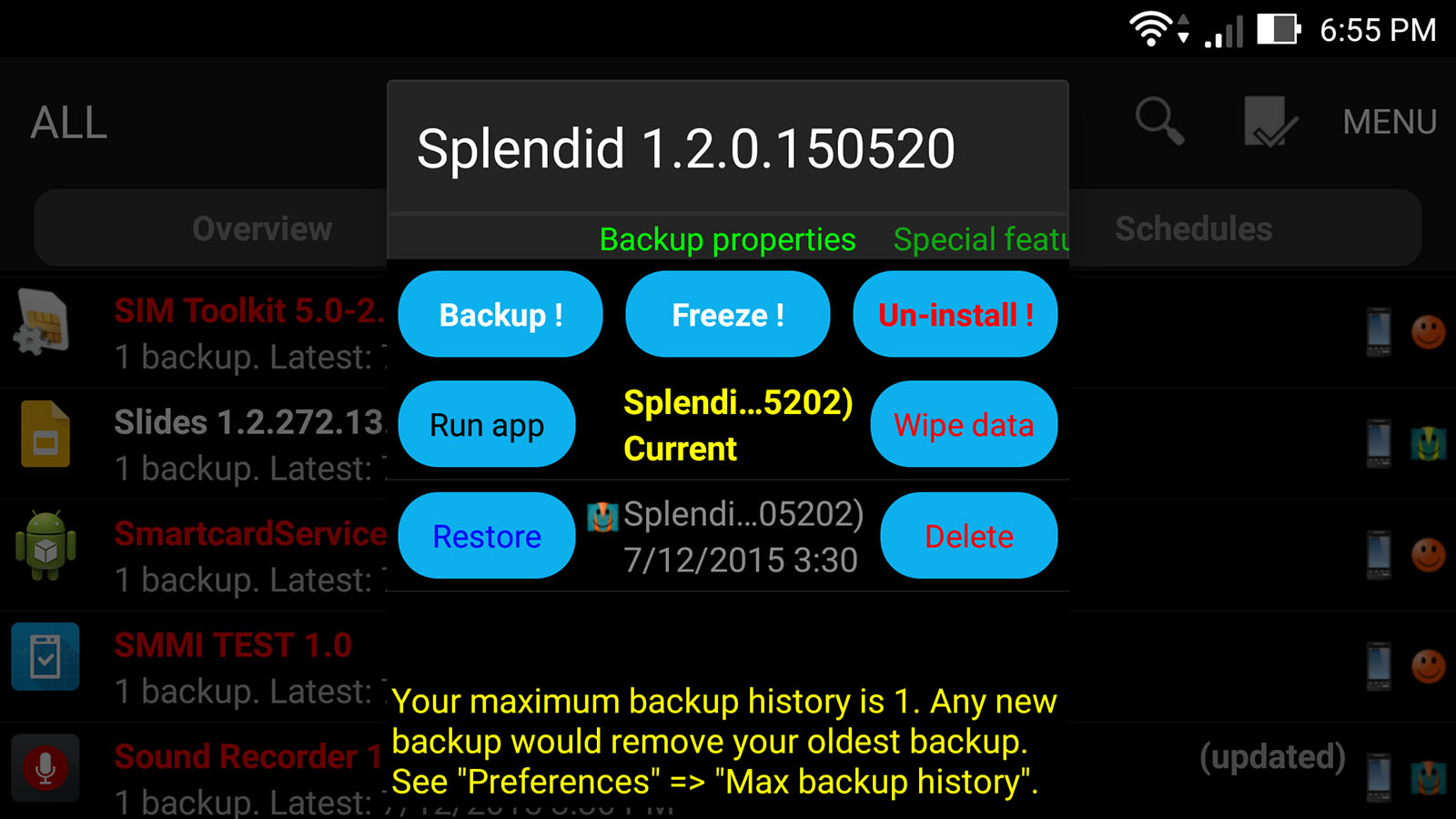
Task: Tap the search magnifier icon
Action: (1159, 122)
